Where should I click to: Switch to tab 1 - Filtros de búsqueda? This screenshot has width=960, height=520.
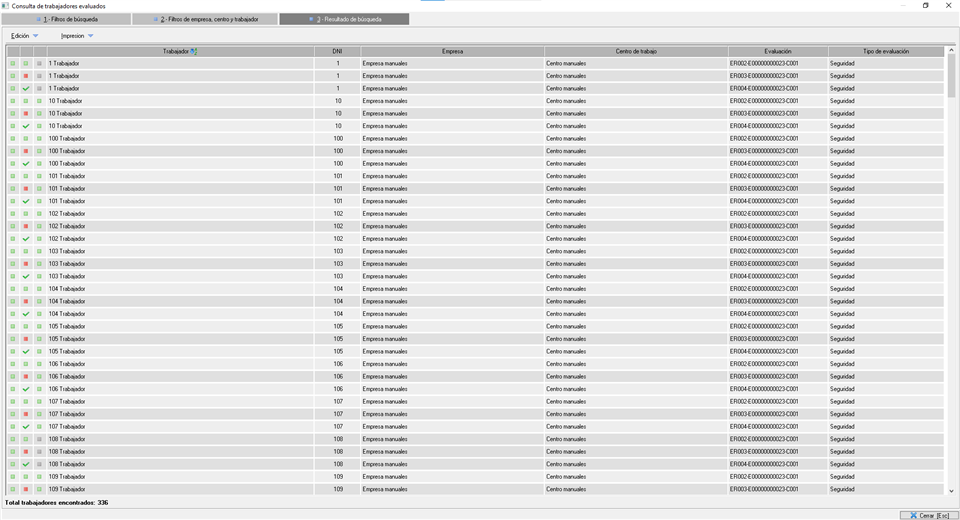point(66,19)
